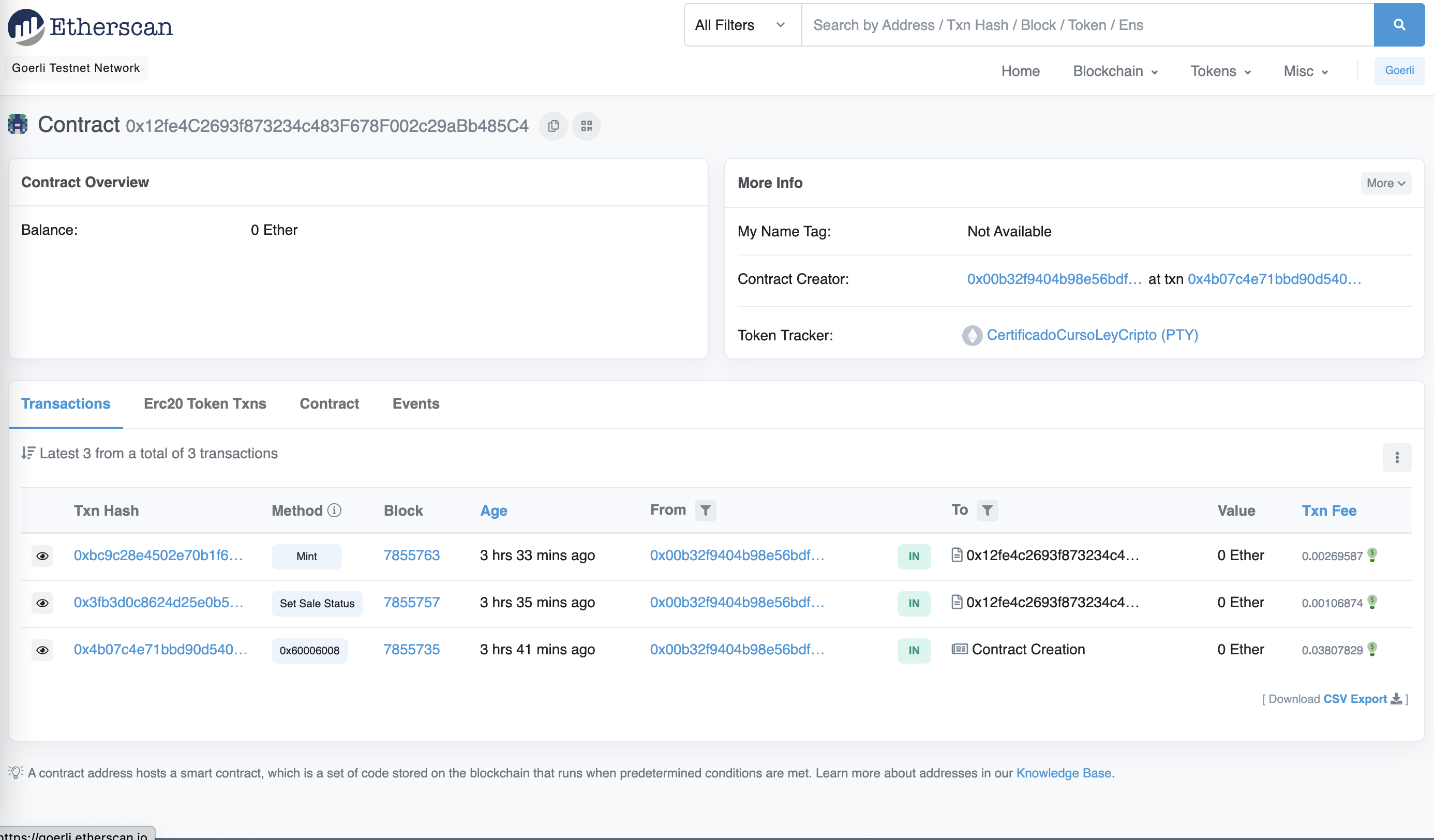Click green gas fee icon on Mint row
The width and height of the screenshot is (1434, 840).
(1372, 554)
